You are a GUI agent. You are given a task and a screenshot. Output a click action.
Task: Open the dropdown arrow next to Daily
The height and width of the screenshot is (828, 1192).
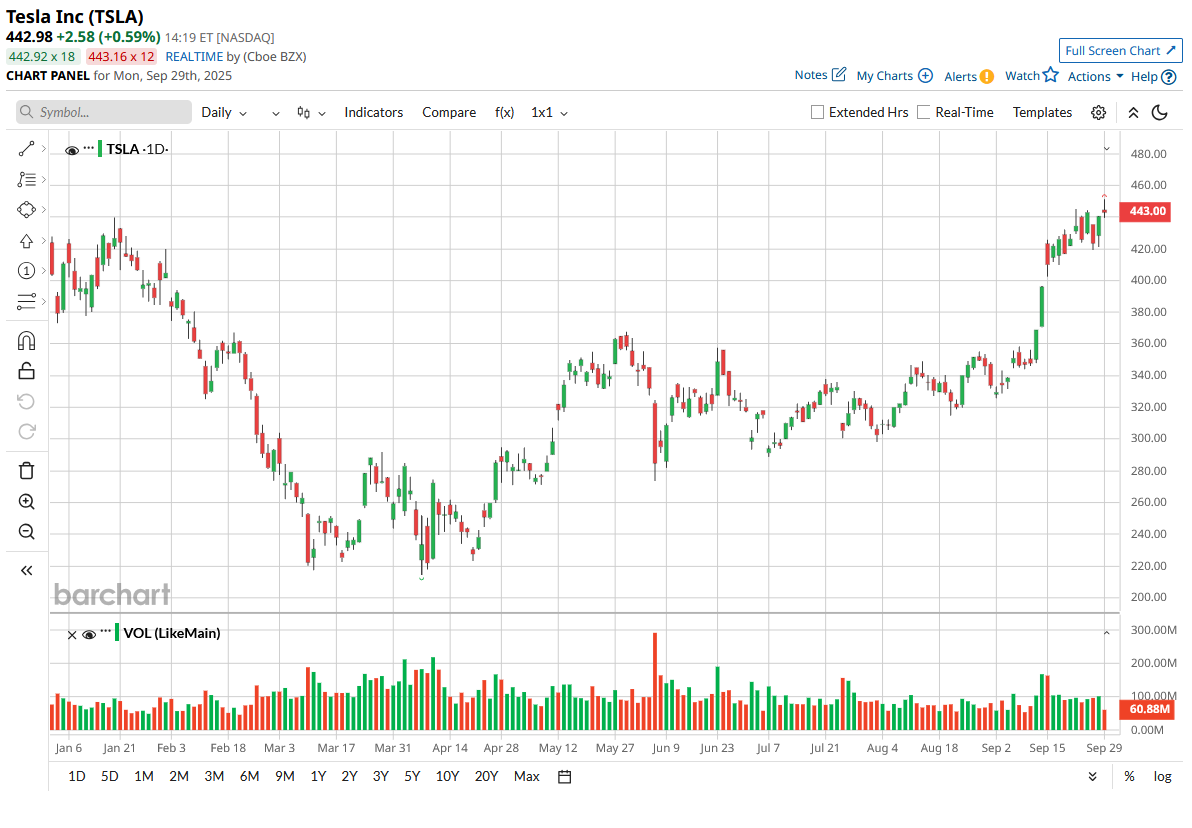coord(275,113)
